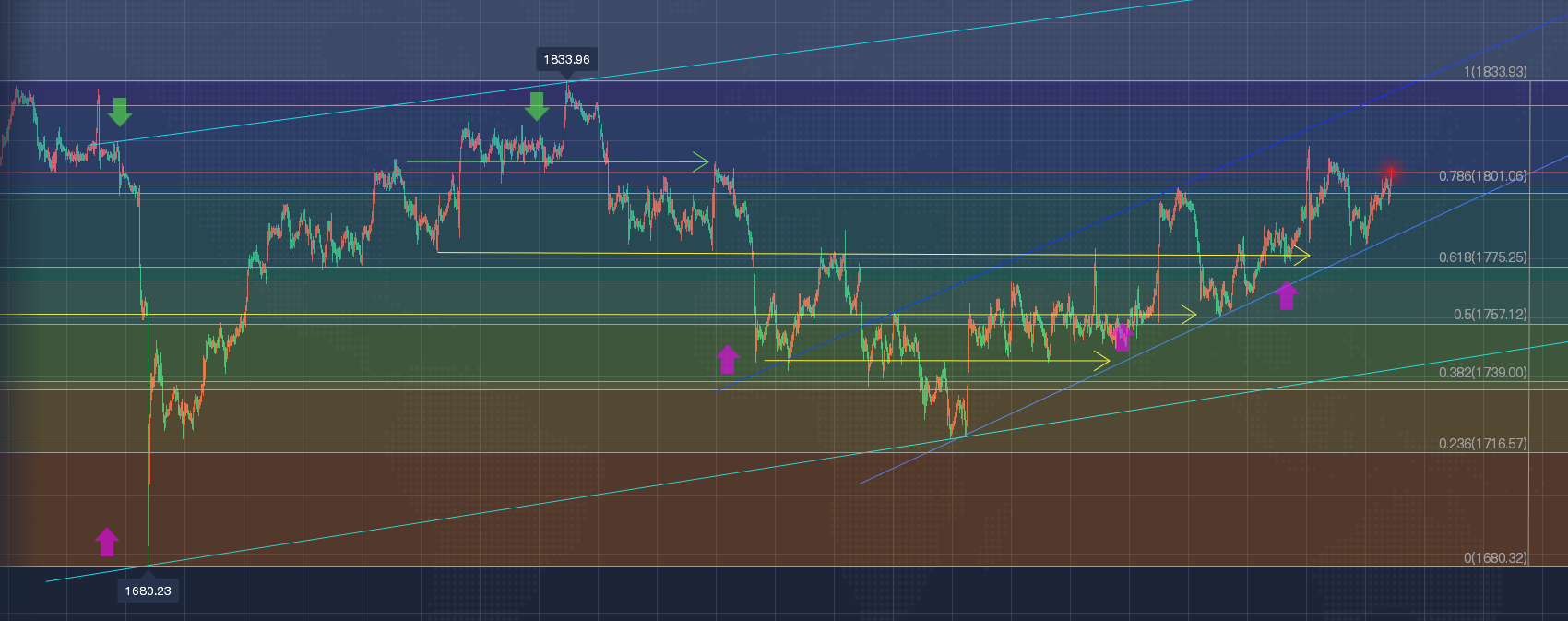Screen dimensions: 1568x621
Task: Select the 0.786(1801.06) Fibonacci level label
Action: (1482, 175)
